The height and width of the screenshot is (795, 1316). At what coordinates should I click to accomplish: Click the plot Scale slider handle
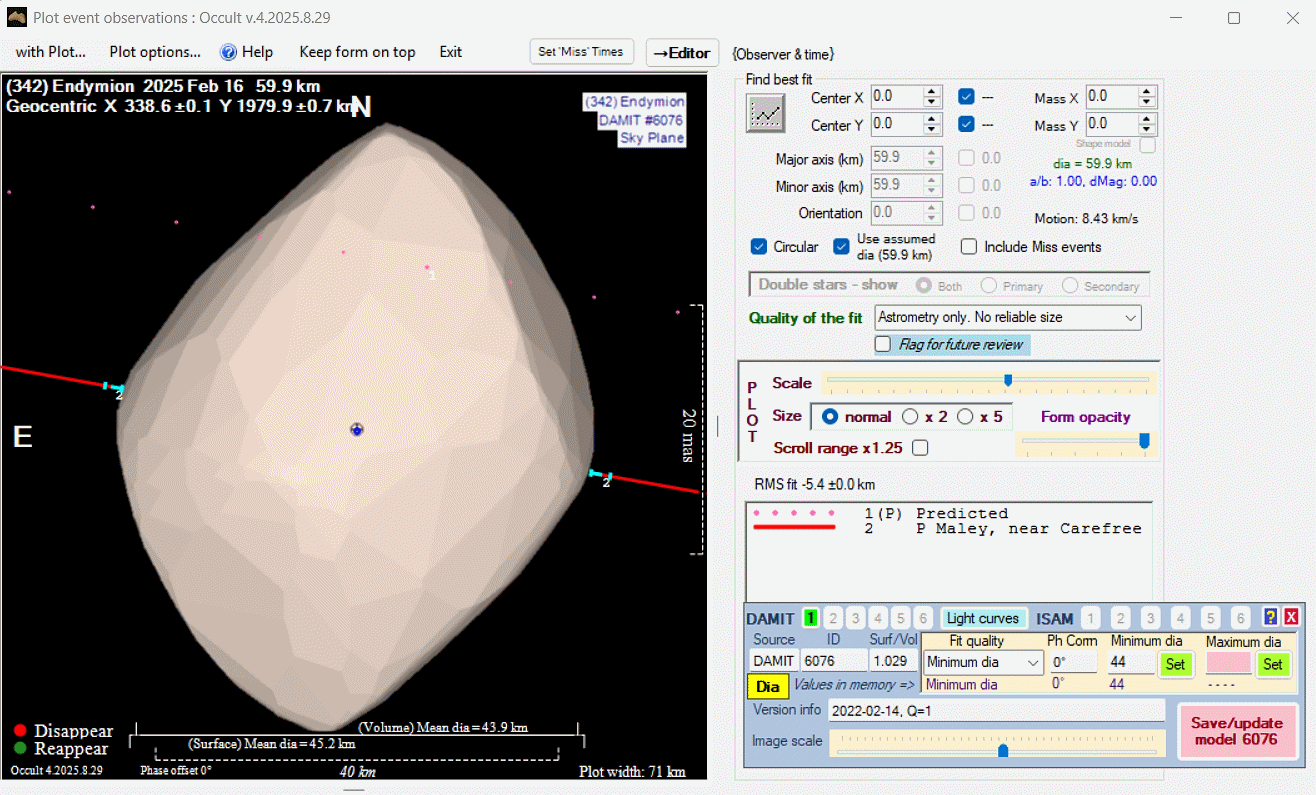(x=1008, y=380)
